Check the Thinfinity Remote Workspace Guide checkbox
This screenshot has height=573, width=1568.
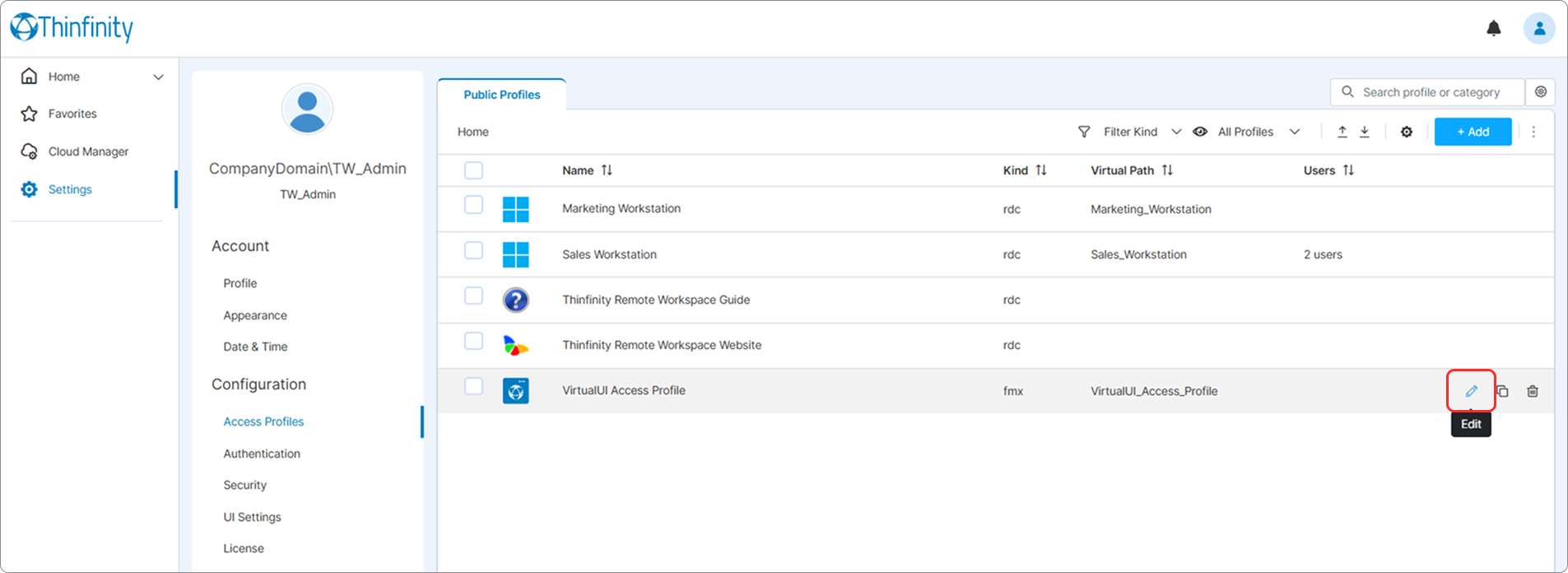(473, 295)
